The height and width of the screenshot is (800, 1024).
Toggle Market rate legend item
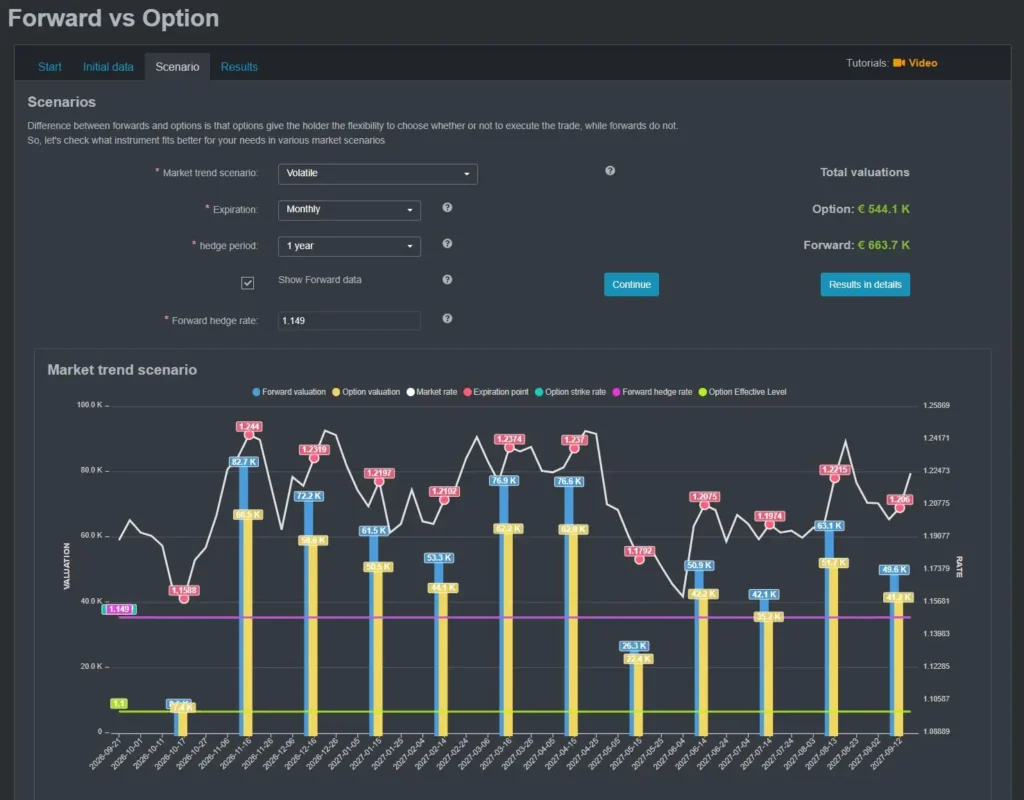432,392
